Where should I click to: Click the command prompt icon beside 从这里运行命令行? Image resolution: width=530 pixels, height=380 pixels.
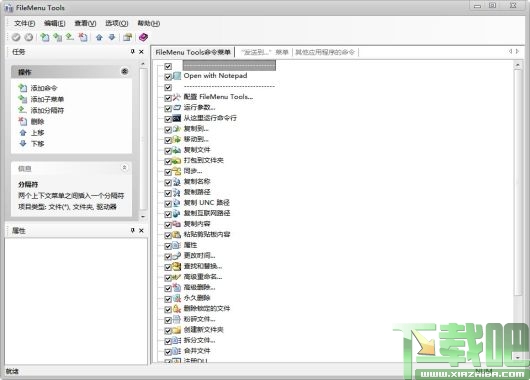[177, 118]
